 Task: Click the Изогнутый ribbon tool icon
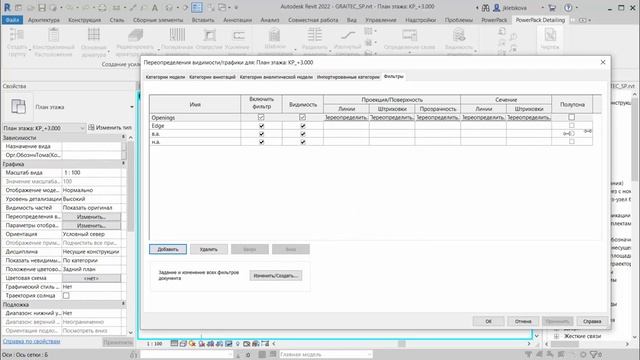click(348, 35)
